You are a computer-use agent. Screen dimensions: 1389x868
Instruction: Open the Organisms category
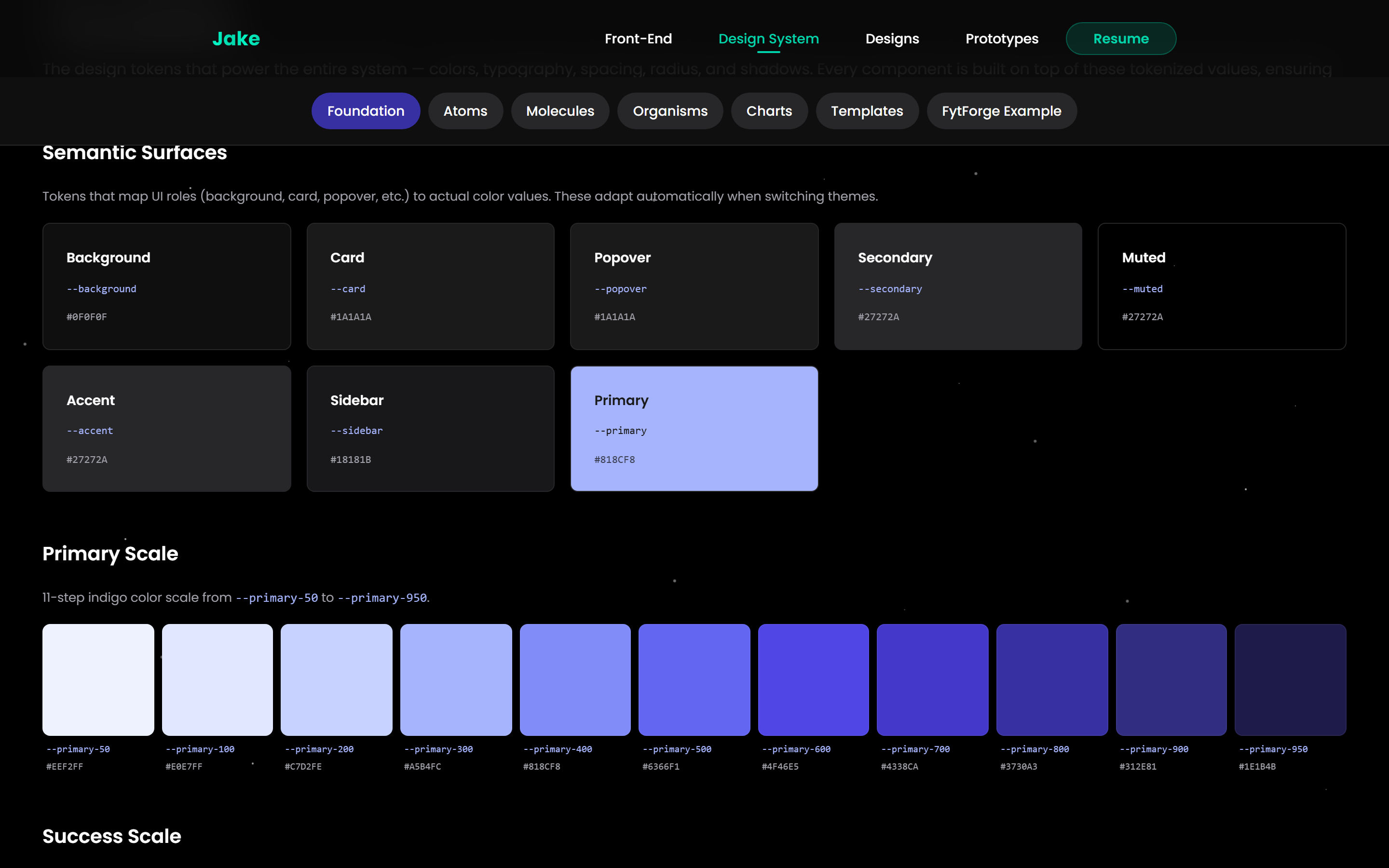[x=670, y=111]
